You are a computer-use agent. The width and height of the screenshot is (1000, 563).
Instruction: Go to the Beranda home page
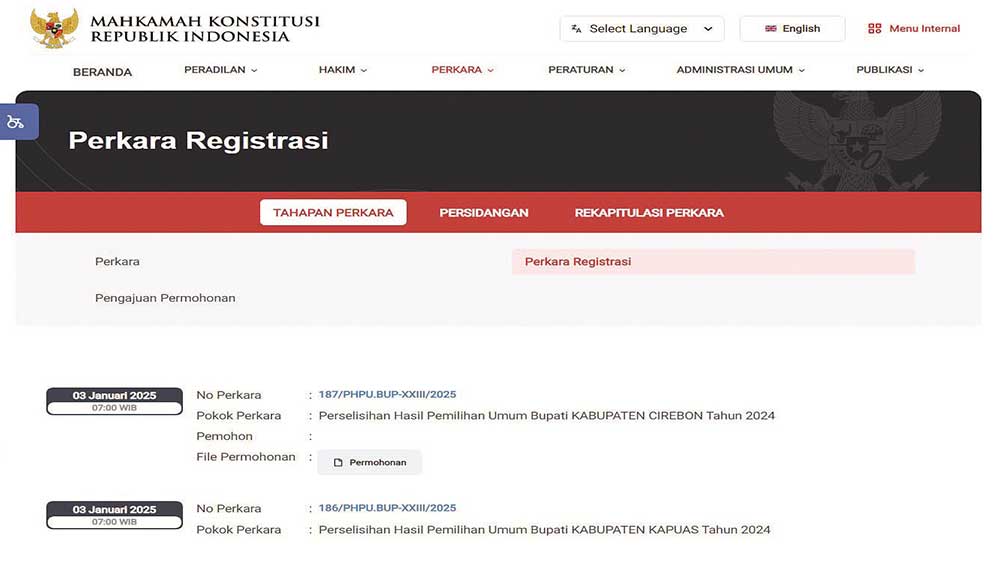102,72
